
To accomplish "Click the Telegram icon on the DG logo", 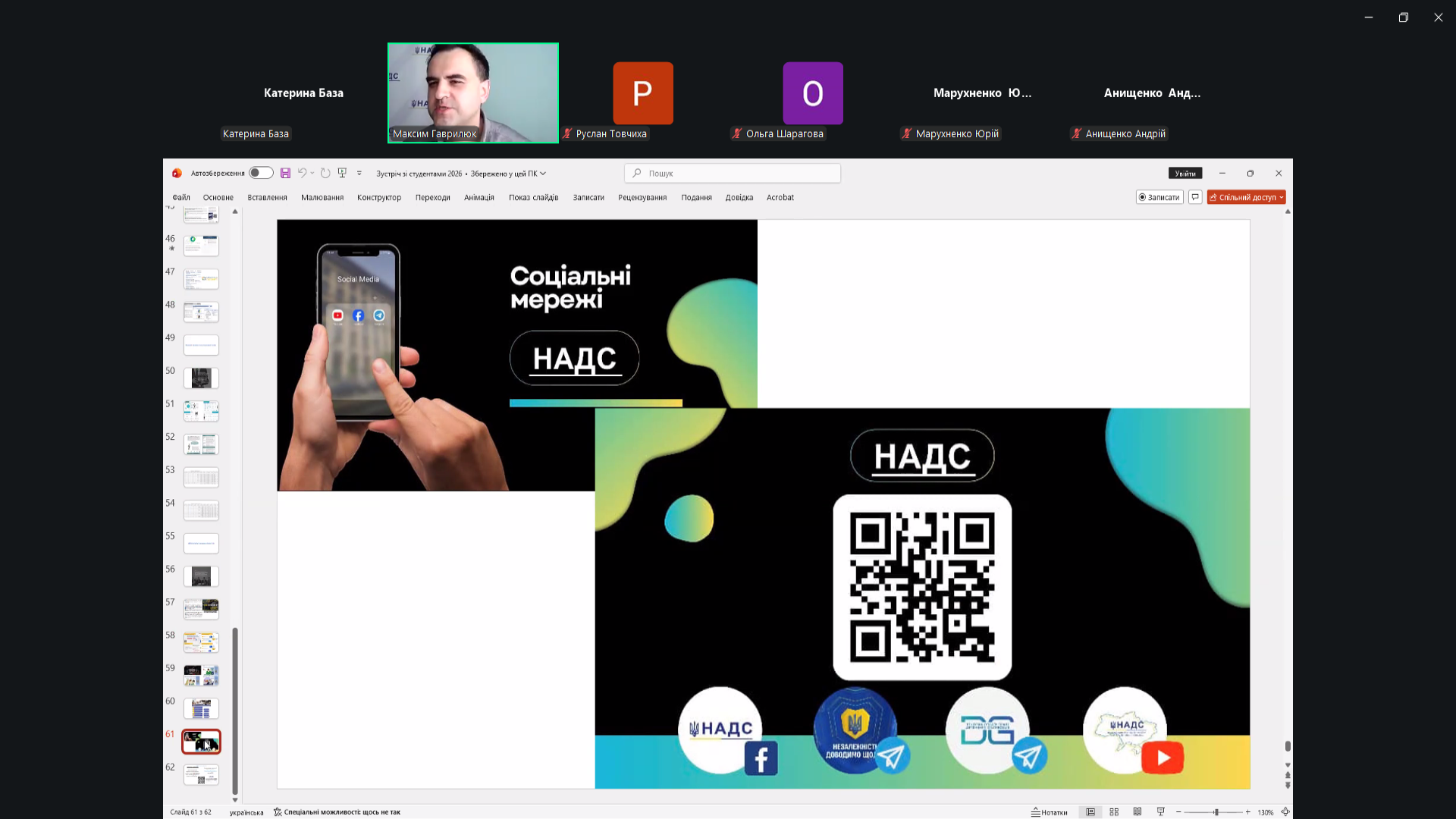I will tap(1029, 756).
